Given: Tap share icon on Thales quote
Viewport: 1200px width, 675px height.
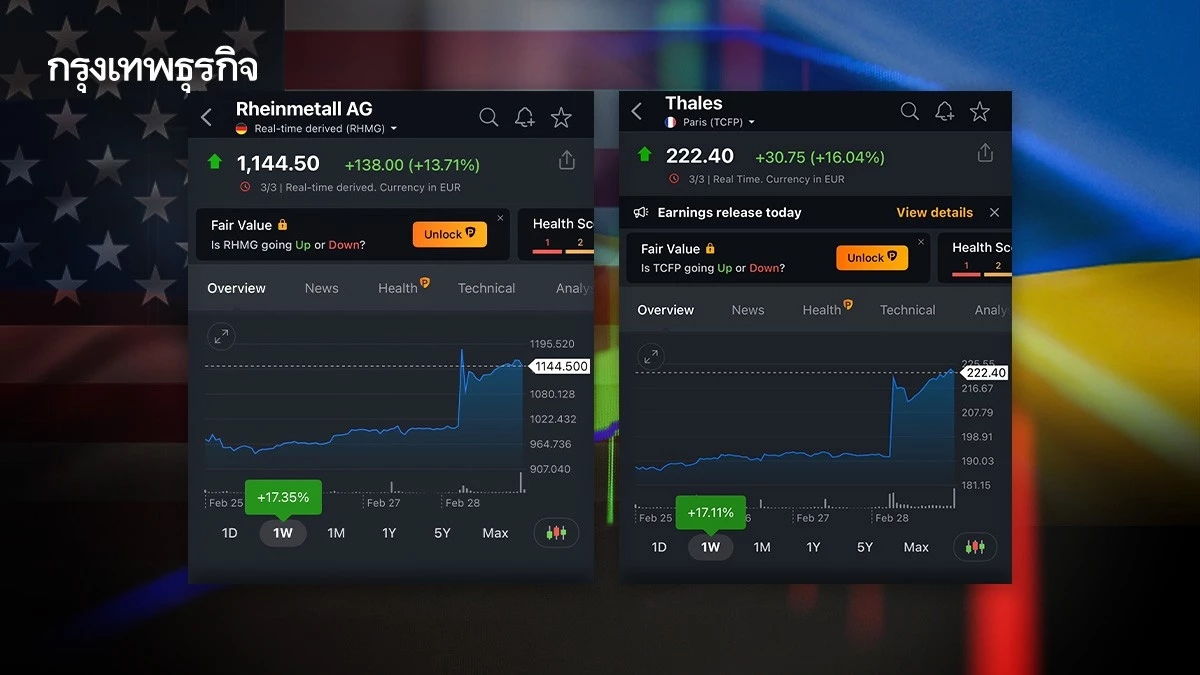Looking at the screenshot, I should click(985, 153).
